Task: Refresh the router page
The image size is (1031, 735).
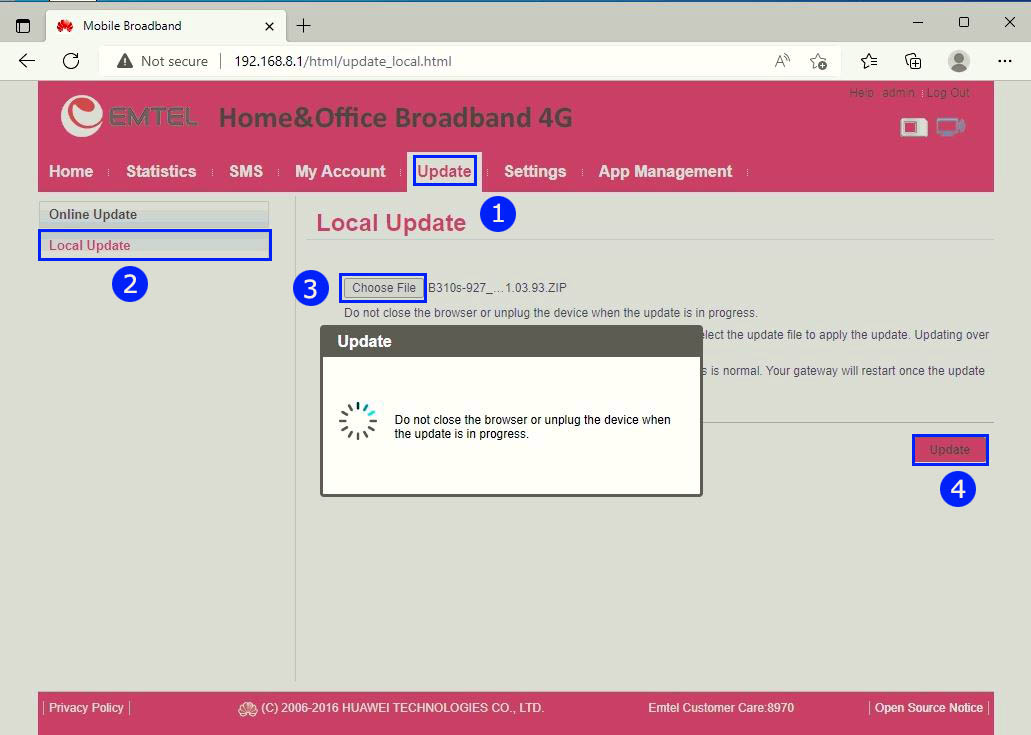Action: point(71,61)
